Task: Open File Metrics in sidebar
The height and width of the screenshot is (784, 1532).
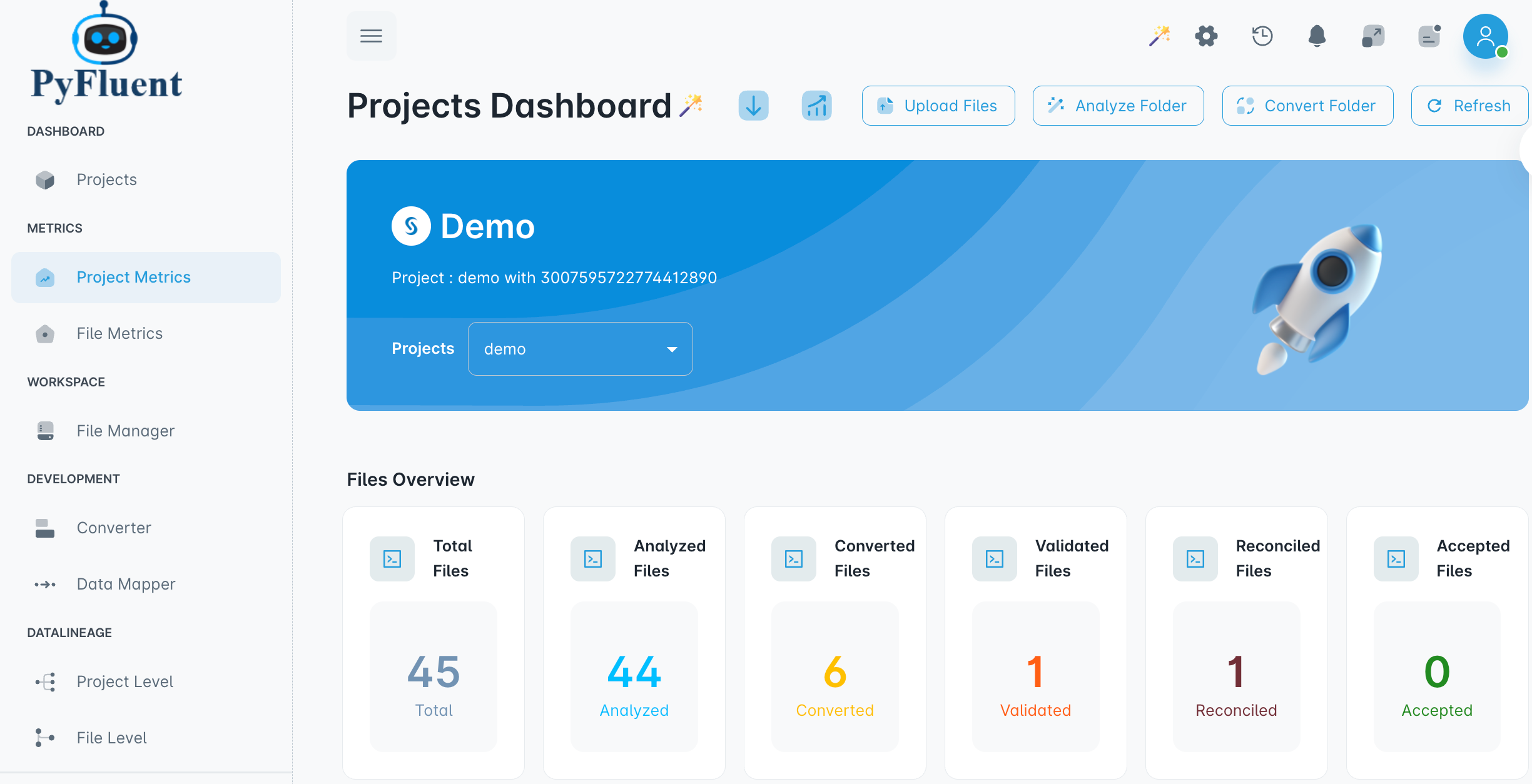Action: (146, 334)
